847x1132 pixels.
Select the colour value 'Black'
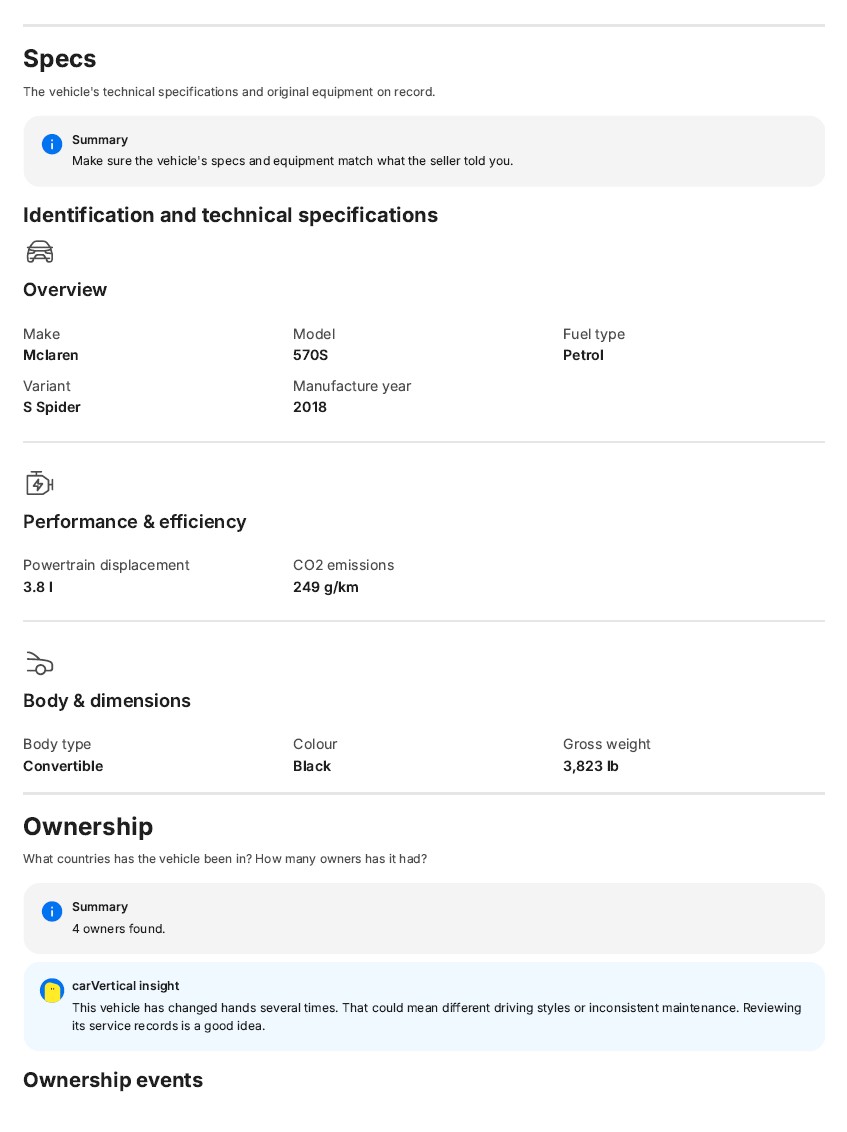[312, 766]
